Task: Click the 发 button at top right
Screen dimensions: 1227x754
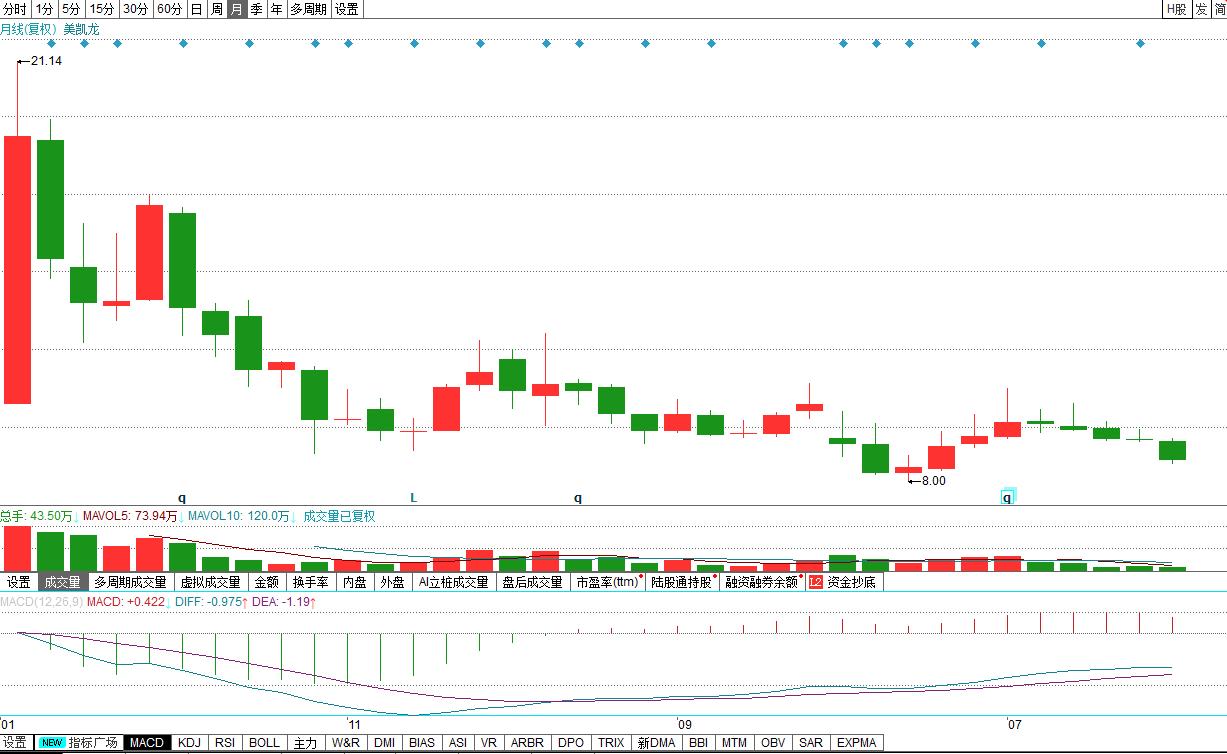Action: [1200, 9]
